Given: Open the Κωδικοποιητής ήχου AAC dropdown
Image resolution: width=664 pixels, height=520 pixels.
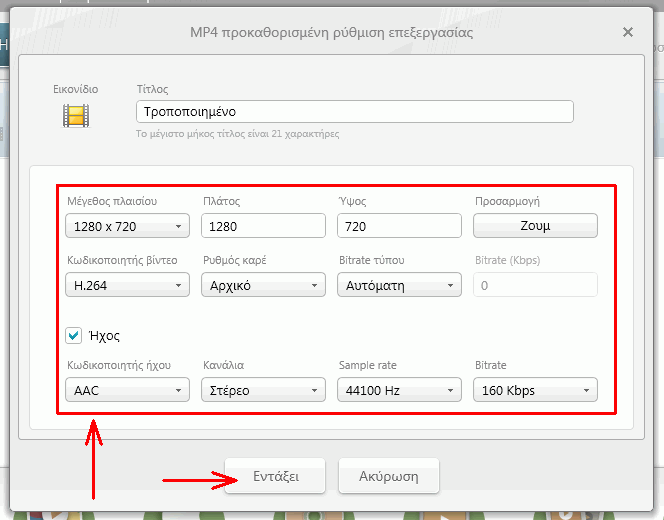Looking at the screenshot, I should [127, 390].
